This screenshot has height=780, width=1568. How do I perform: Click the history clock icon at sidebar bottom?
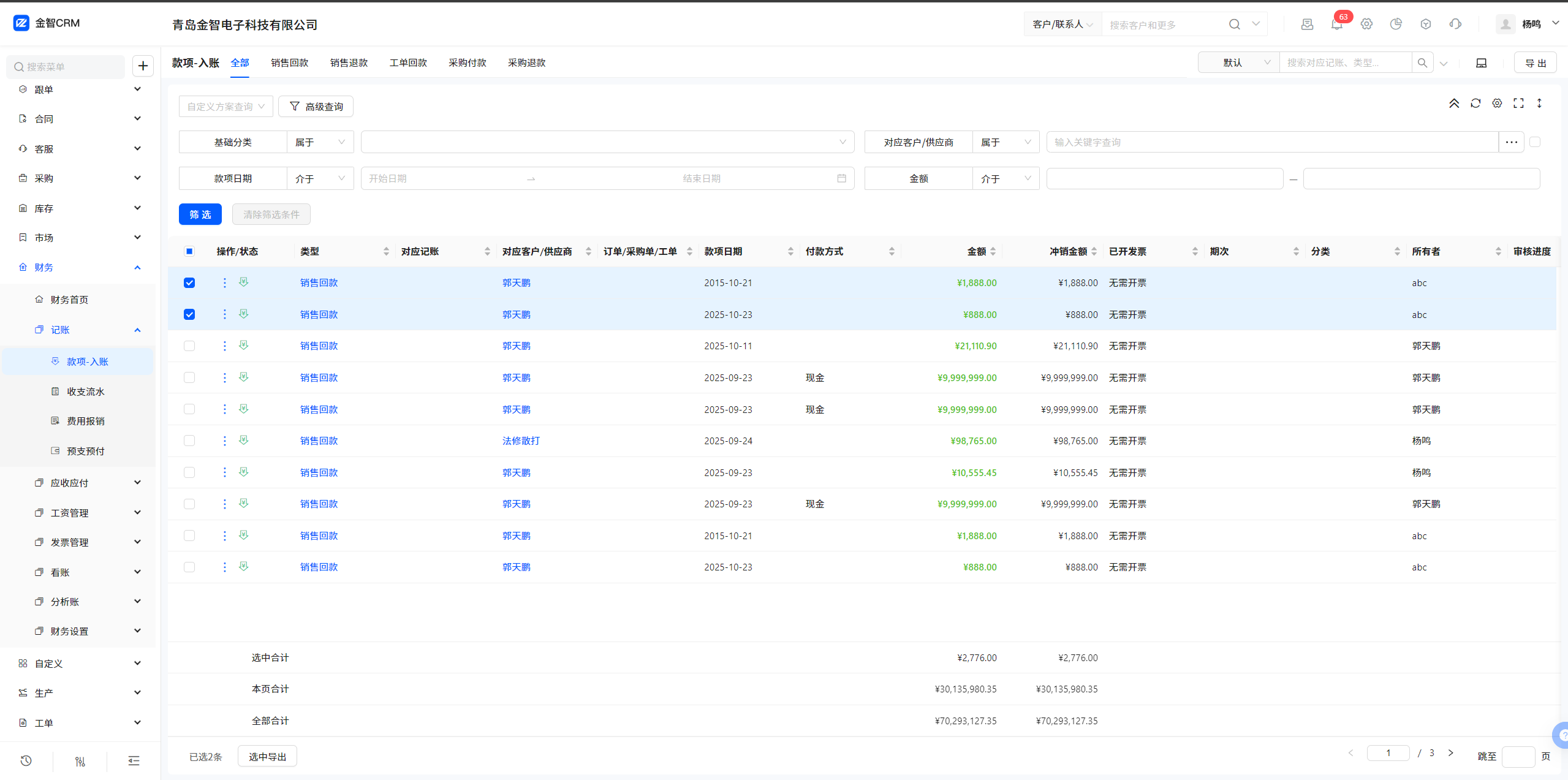[x=26, y=760]
